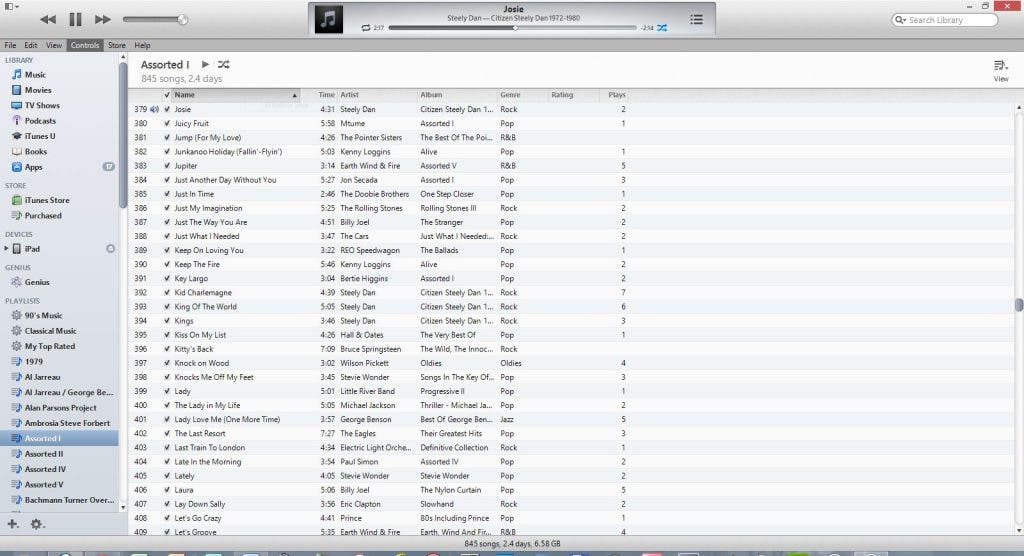
Task: Toggle the checkbox for Lay Down Sally
Action: [x=167, y=504]
